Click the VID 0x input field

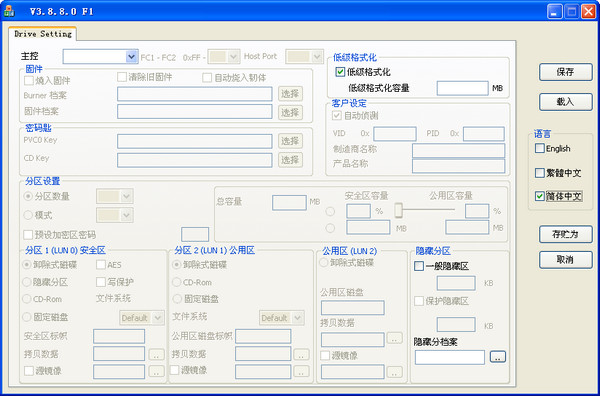tap(395, 134)
